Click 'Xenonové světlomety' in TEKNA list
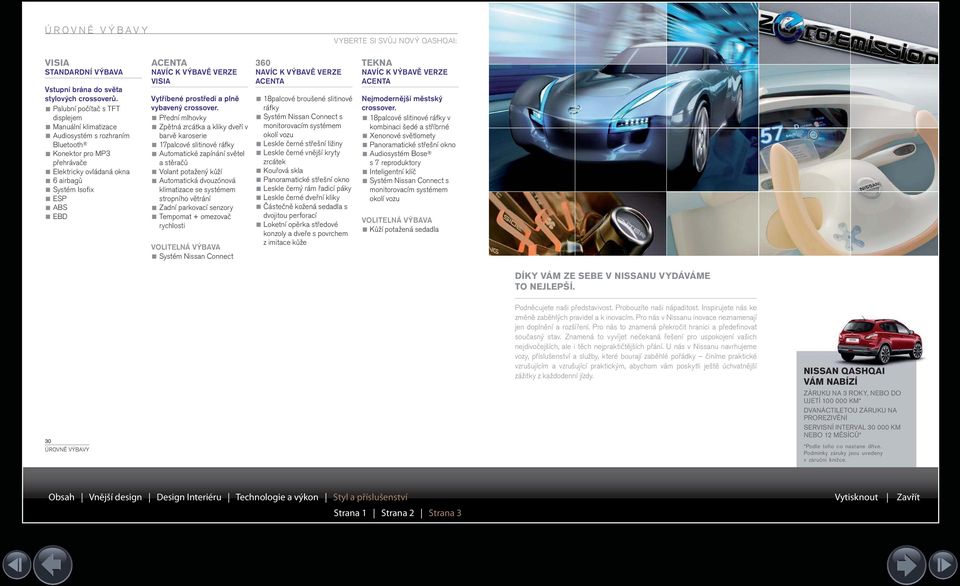 point(402,136)
